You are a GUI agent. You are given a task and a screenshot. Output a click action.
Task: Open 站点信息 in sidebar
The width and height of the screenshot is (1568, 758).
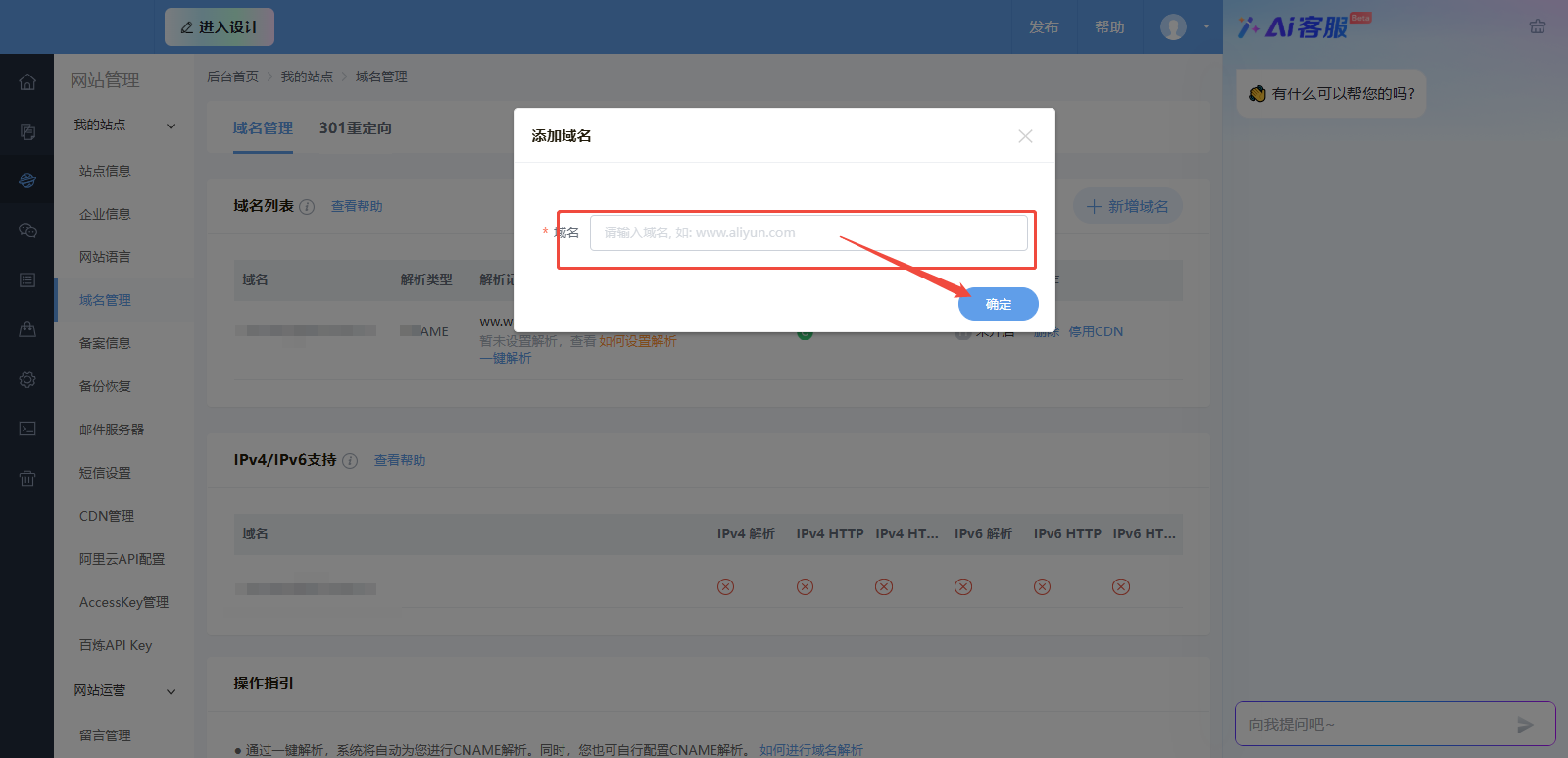point(105,171)
